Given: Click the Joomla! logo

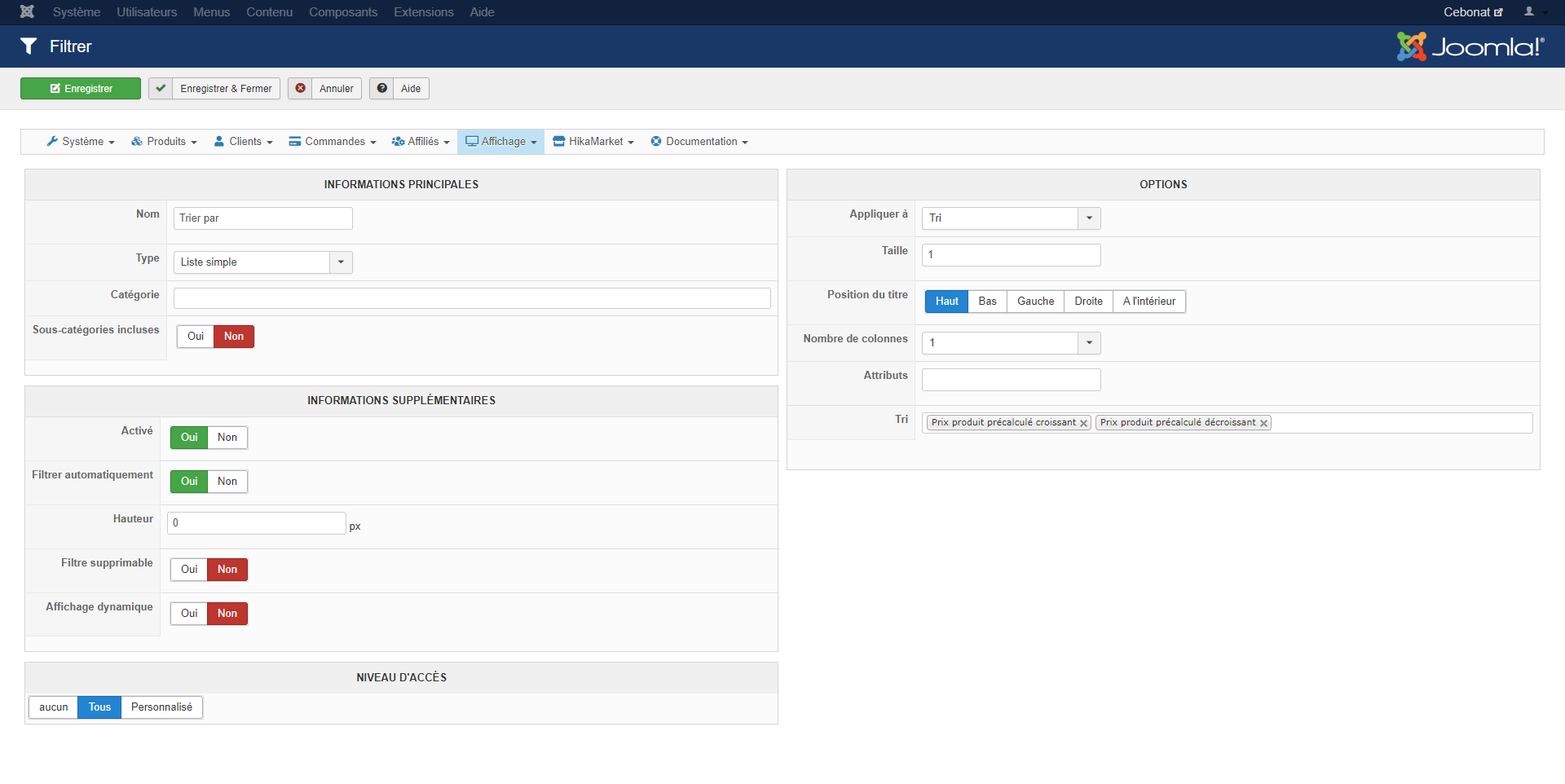Looking at the screenshot, I should point(1470,46).
